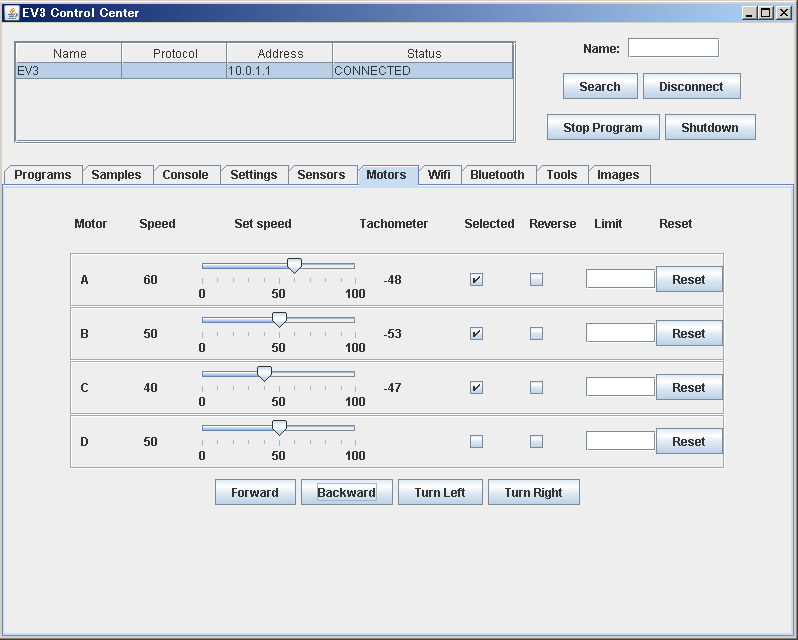The image size is (798, 640).
Task: Go to the Settings tab
Action: pos(254,174)
